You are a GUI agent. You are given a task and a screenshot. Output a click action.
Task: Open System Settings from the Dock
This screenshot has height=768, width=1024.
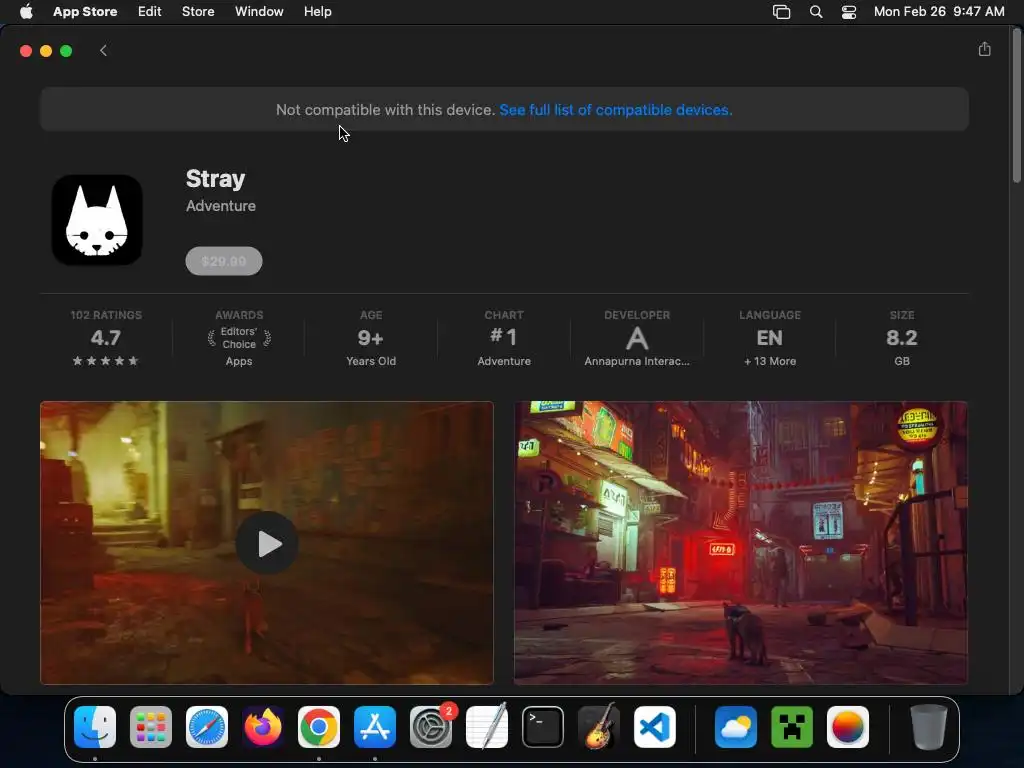point(431,727)
